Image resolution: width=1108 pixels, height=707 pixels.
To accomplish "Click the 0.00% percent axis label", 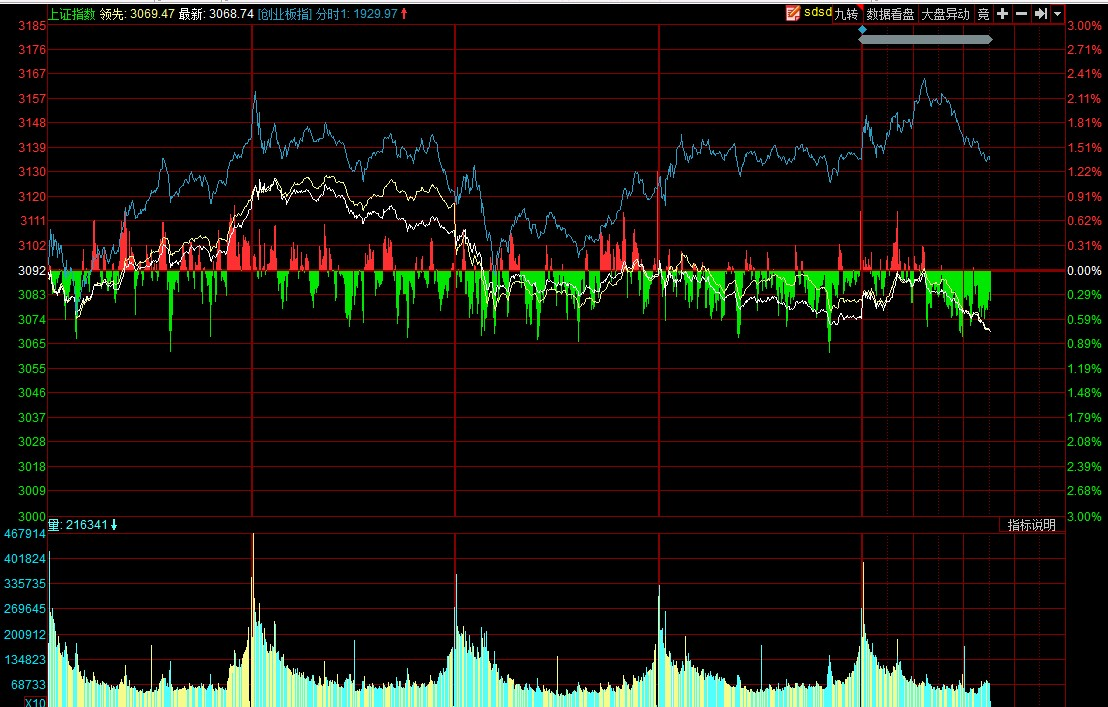I will (1083, 271).
